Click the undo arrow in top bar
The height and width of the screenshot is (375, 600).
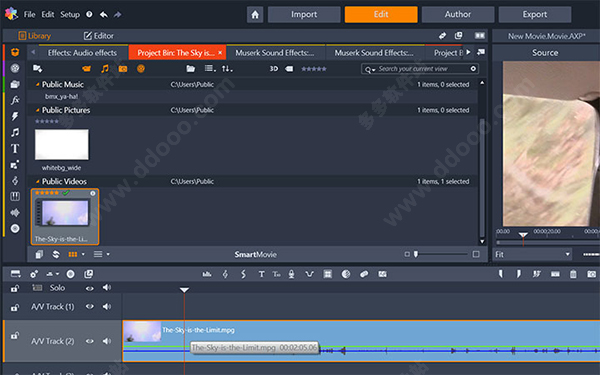[x=104, y=15]
